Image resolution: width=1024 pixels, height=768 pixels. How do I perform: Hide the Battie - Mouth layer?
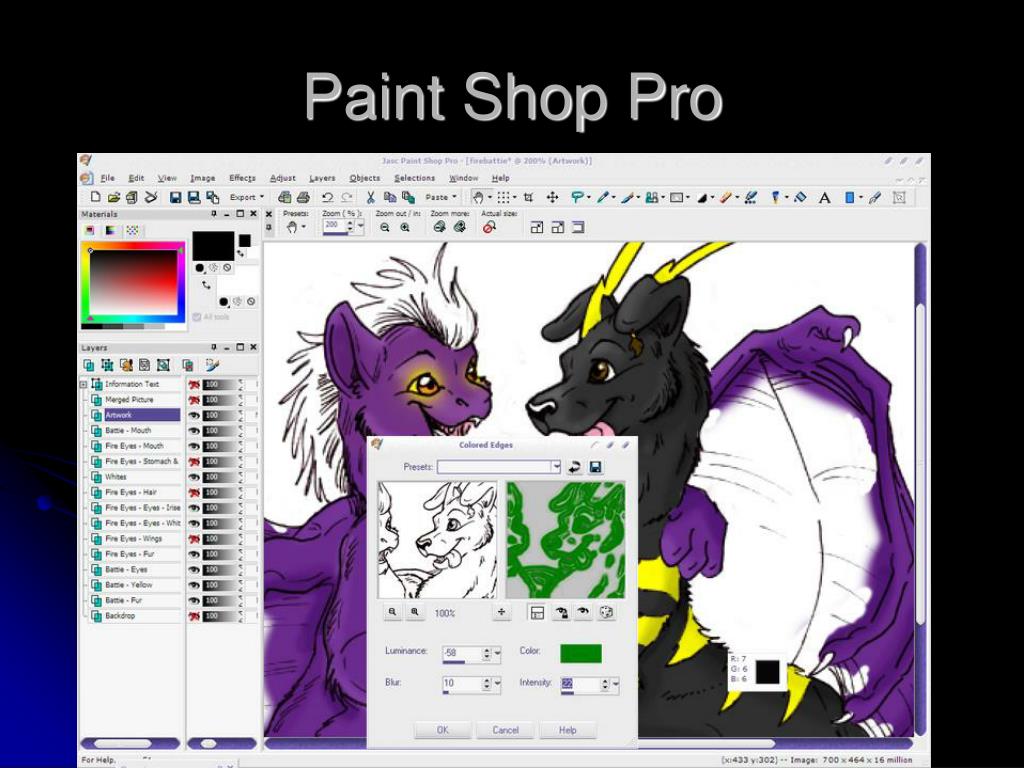(194, 431)
